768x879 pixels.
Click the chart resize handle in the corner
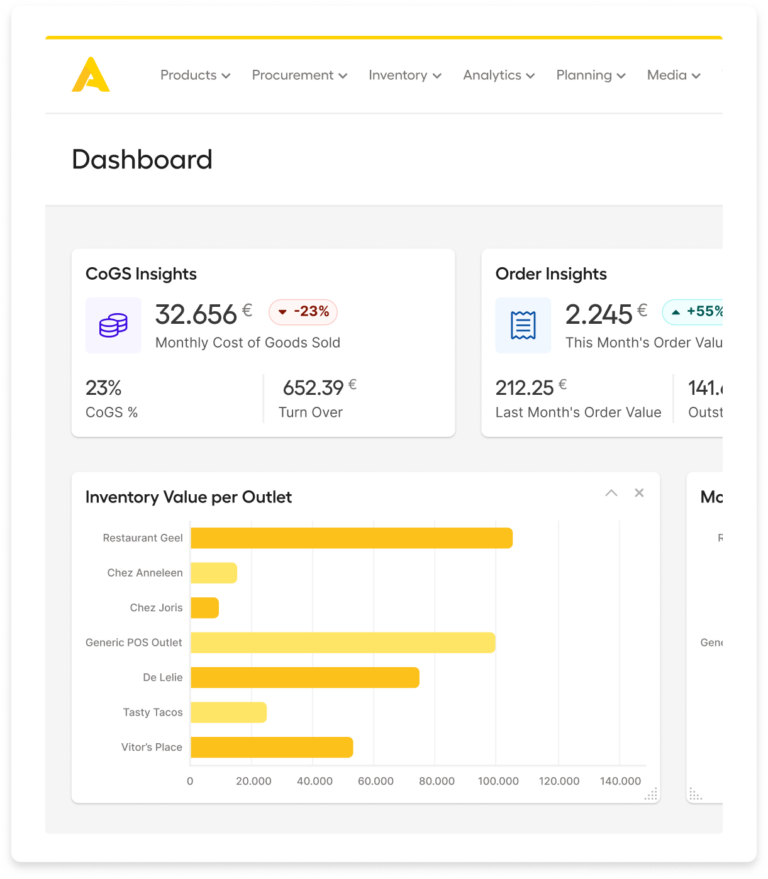pos(651,794)
